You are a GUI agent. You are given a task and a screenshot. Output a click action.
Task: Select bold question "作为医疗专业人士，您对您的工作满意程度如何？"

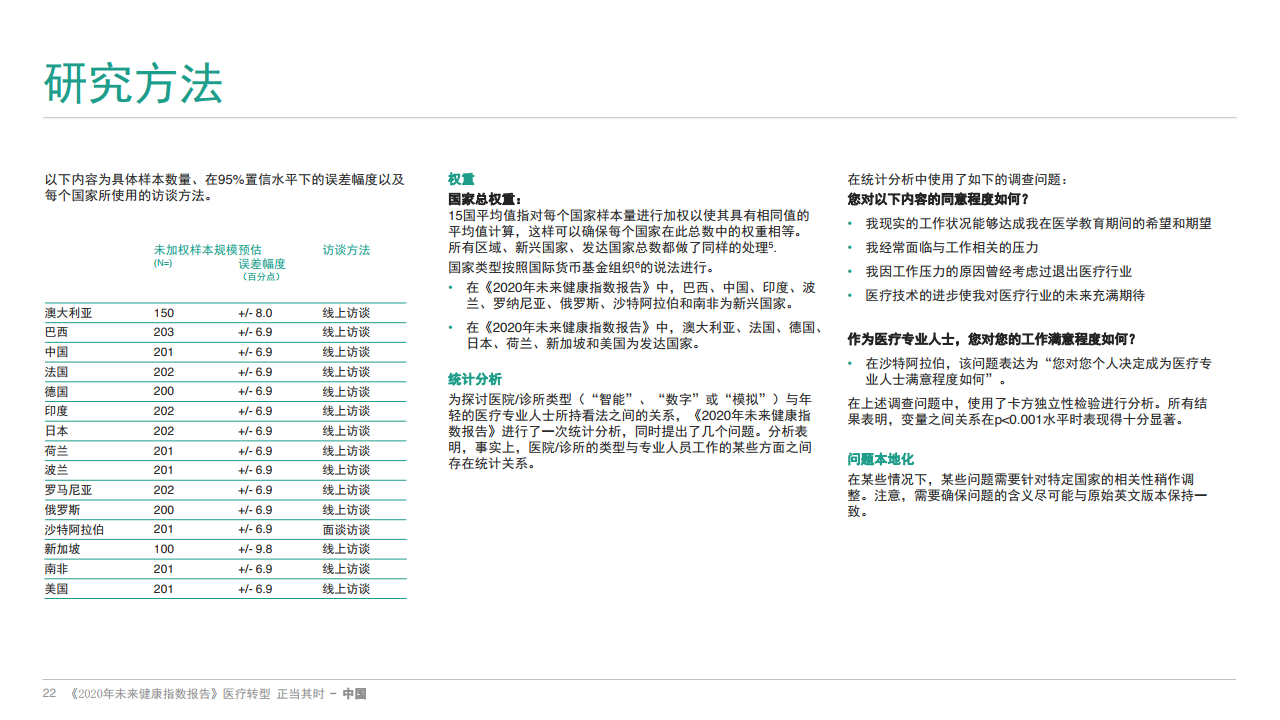click(x=992, y=339)
